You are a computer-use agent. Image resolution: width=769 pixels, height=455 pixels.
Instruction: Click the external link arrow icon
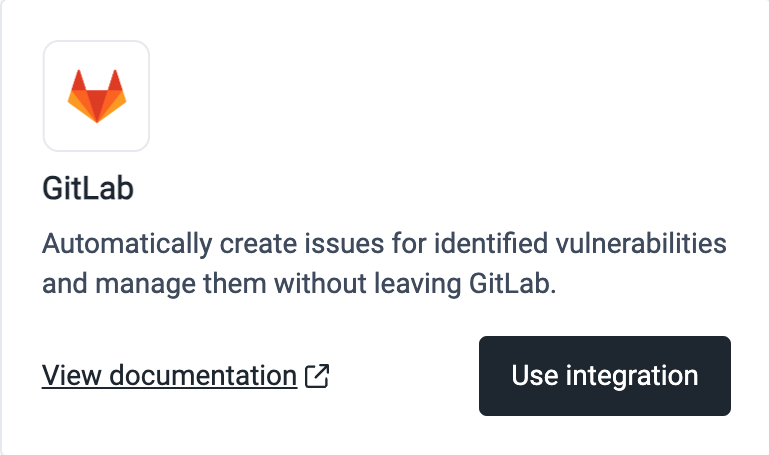coord(317,376)
